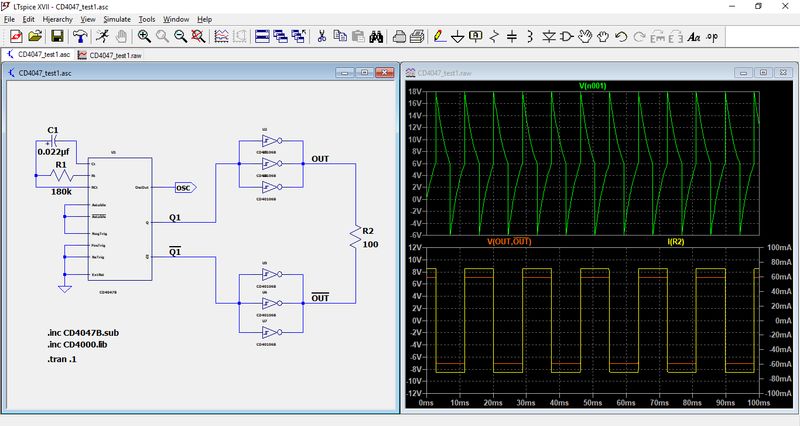Click the I(R2) trace label

tap(676, 241)
